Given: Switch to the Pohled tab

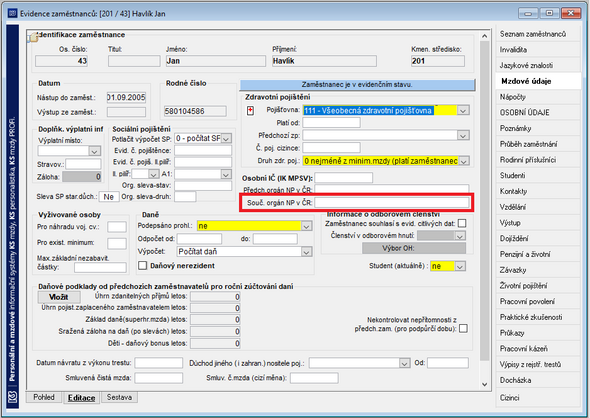Looking at the screenshot, I should [x=44, y=397].
